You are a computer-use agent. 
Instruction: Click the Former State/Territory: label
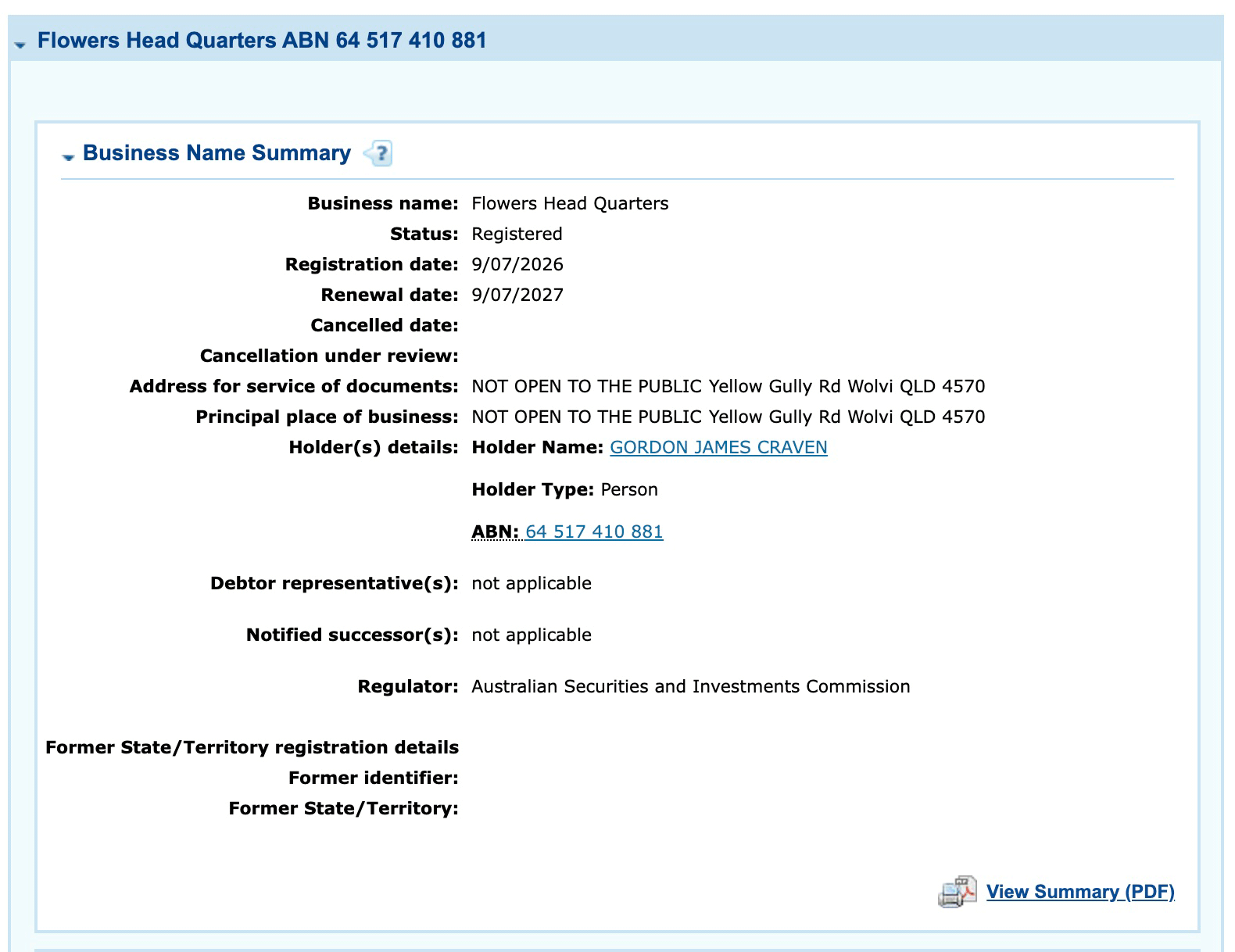click(x=344, y=808)
